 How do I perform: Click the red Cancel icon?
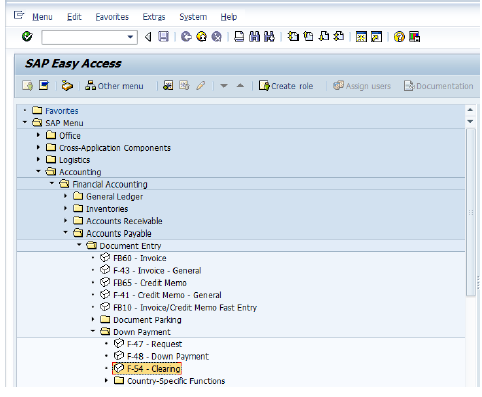point(217,37)
